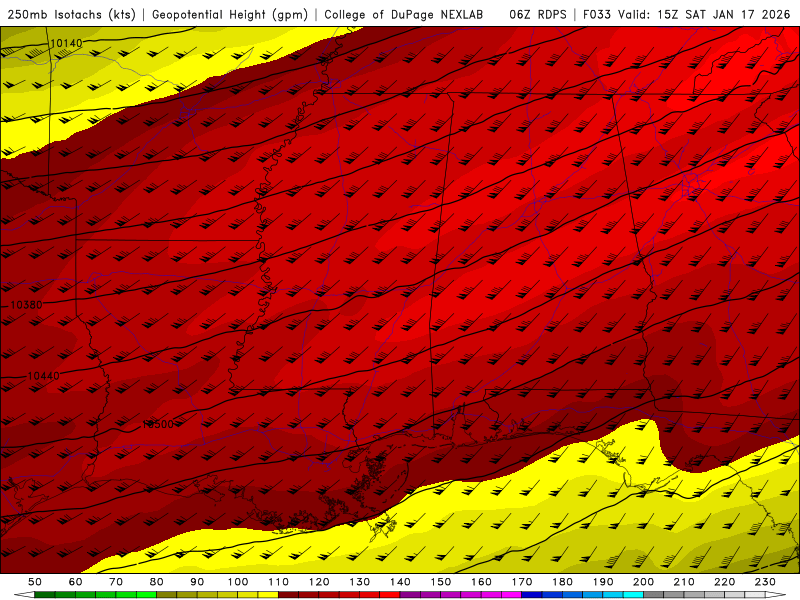Click the 60 value on the color scale
Viewport: 800px width, 600px height.
click(x=76, y=582)
